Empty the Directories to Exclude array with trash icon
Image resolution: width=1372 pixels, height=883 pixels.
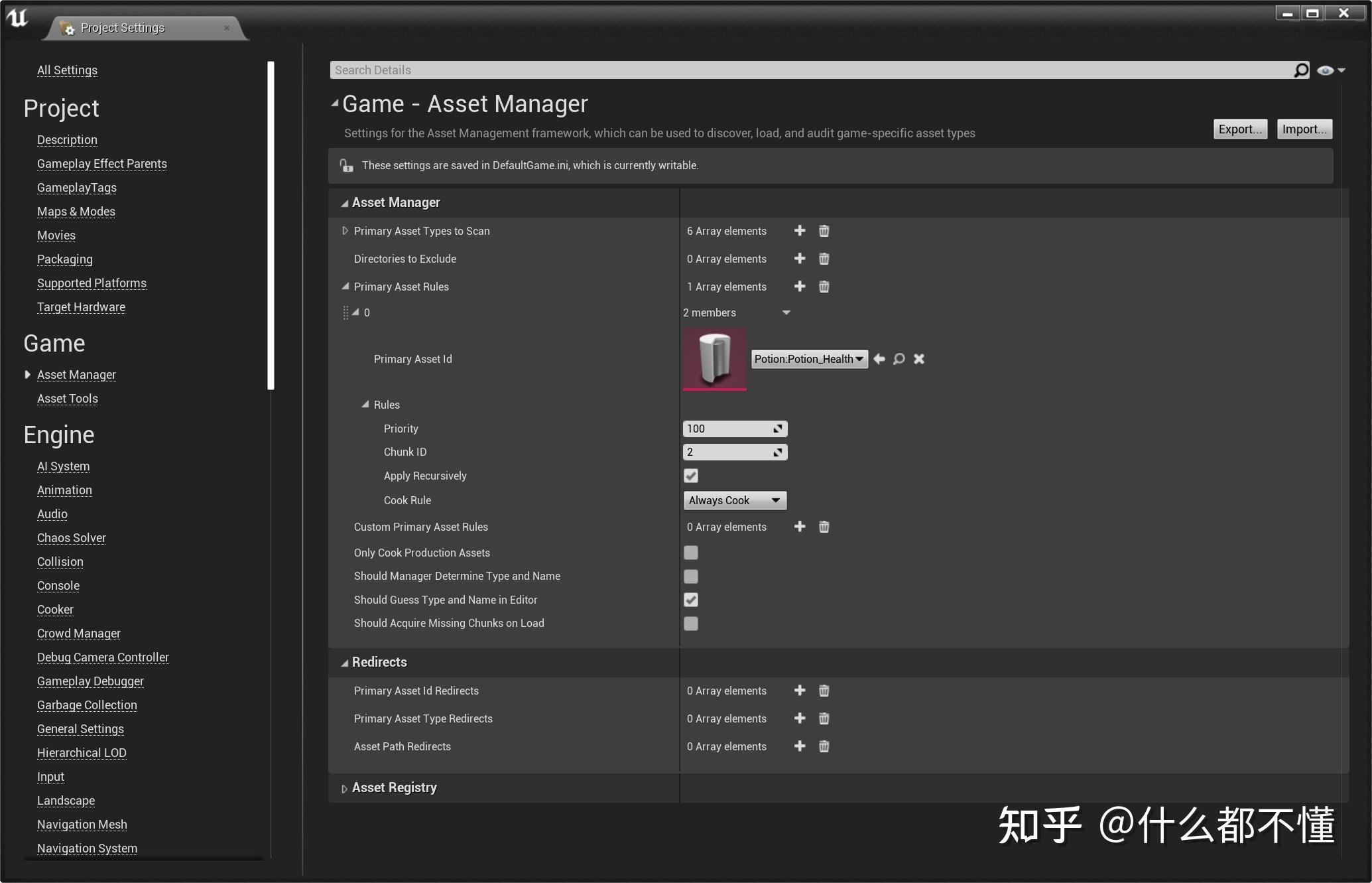(x=824, y=259)
